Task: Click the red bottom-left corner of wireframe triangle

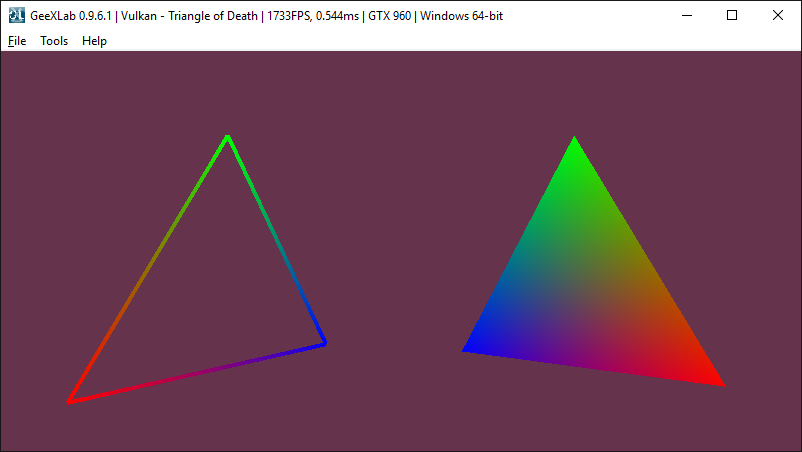Action: [70, 401]
